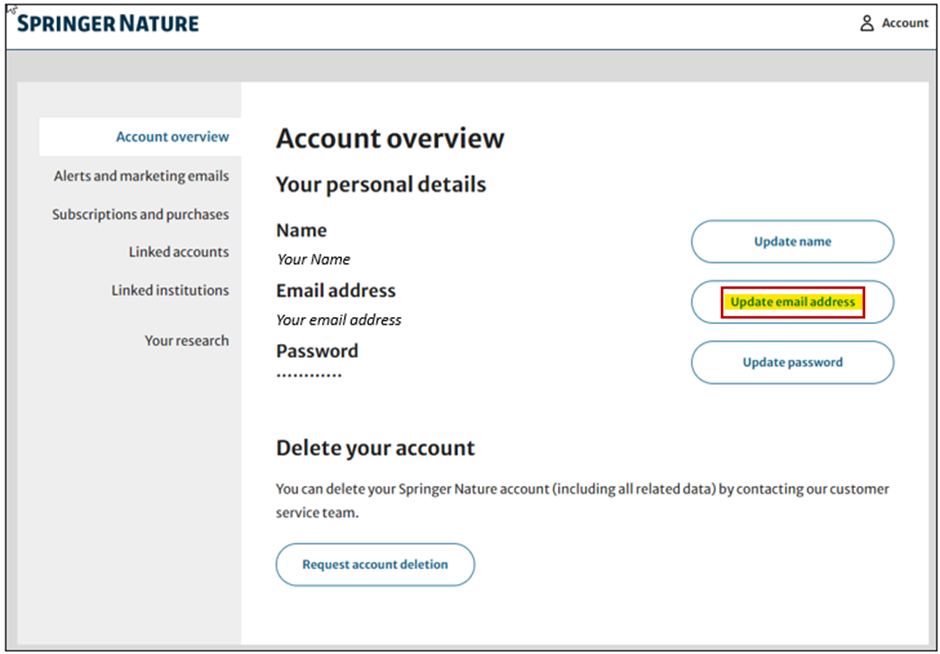View Subscriptions and purchases
The width and height of the screenshot is (940, 654).
tap(141, 214)
